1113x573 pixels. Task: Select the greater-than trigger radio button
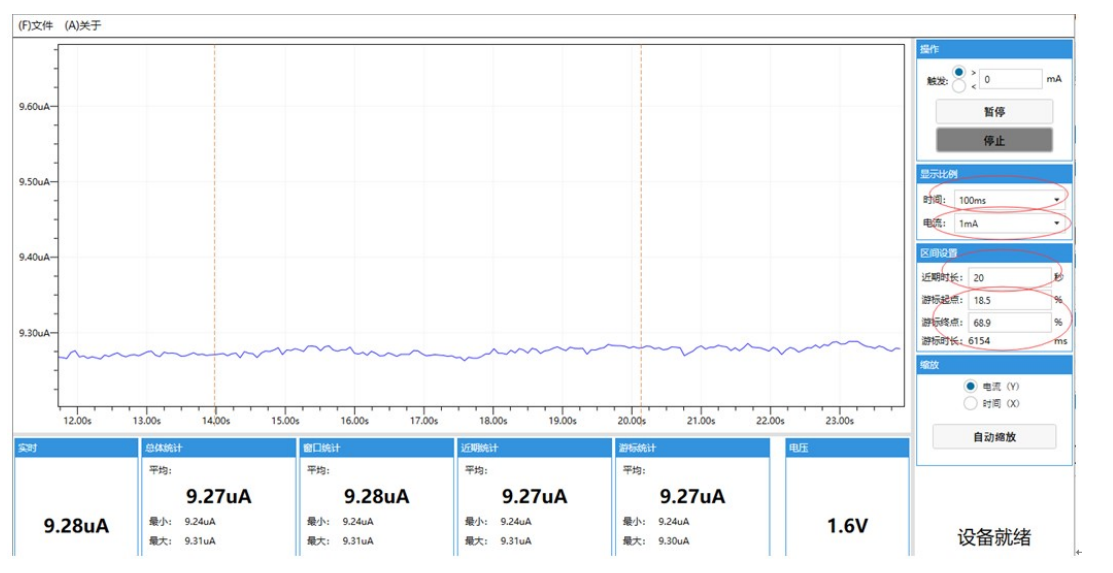960,72
